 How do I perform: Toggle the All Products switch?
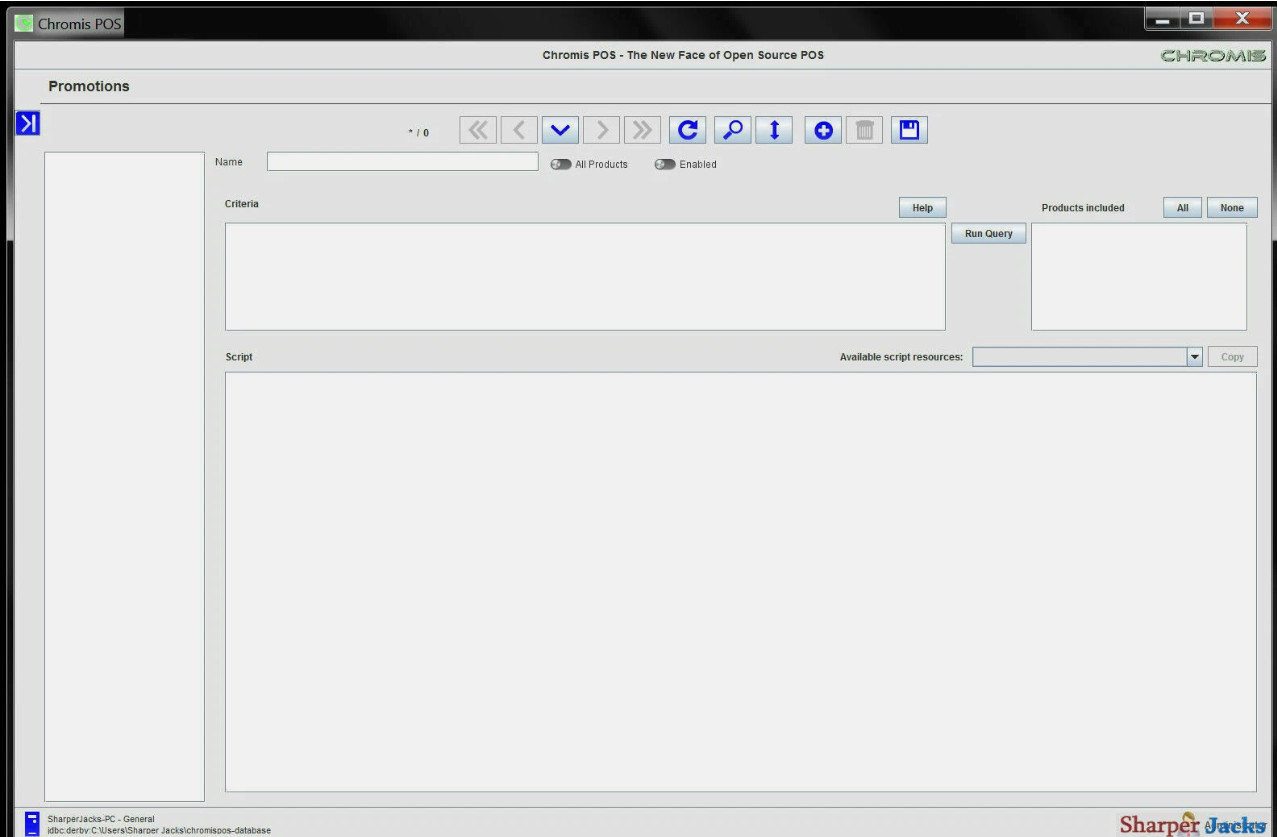[x=560, y=165]
